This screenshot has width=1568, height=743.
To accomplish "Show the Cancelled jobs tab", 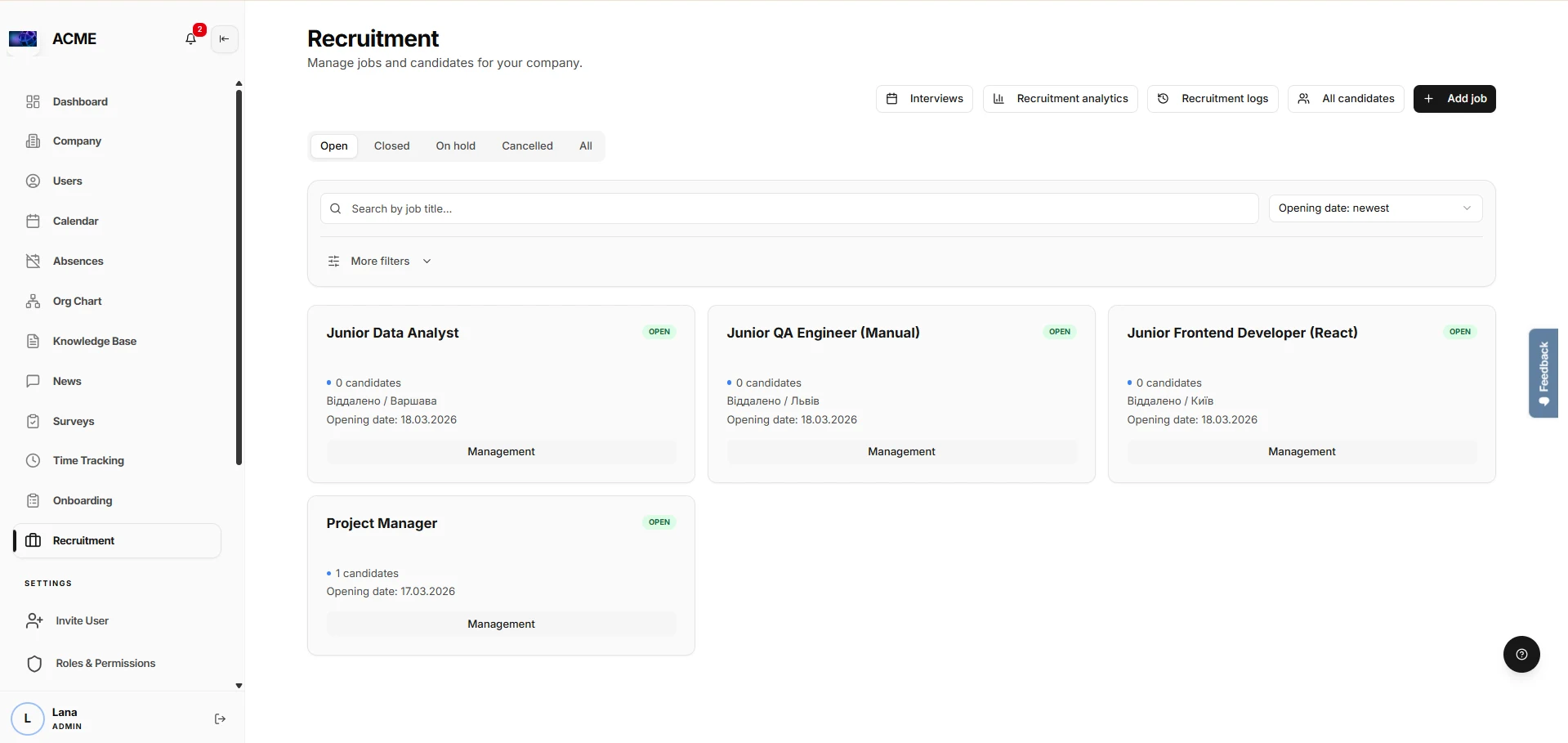I will click(527, 146).
